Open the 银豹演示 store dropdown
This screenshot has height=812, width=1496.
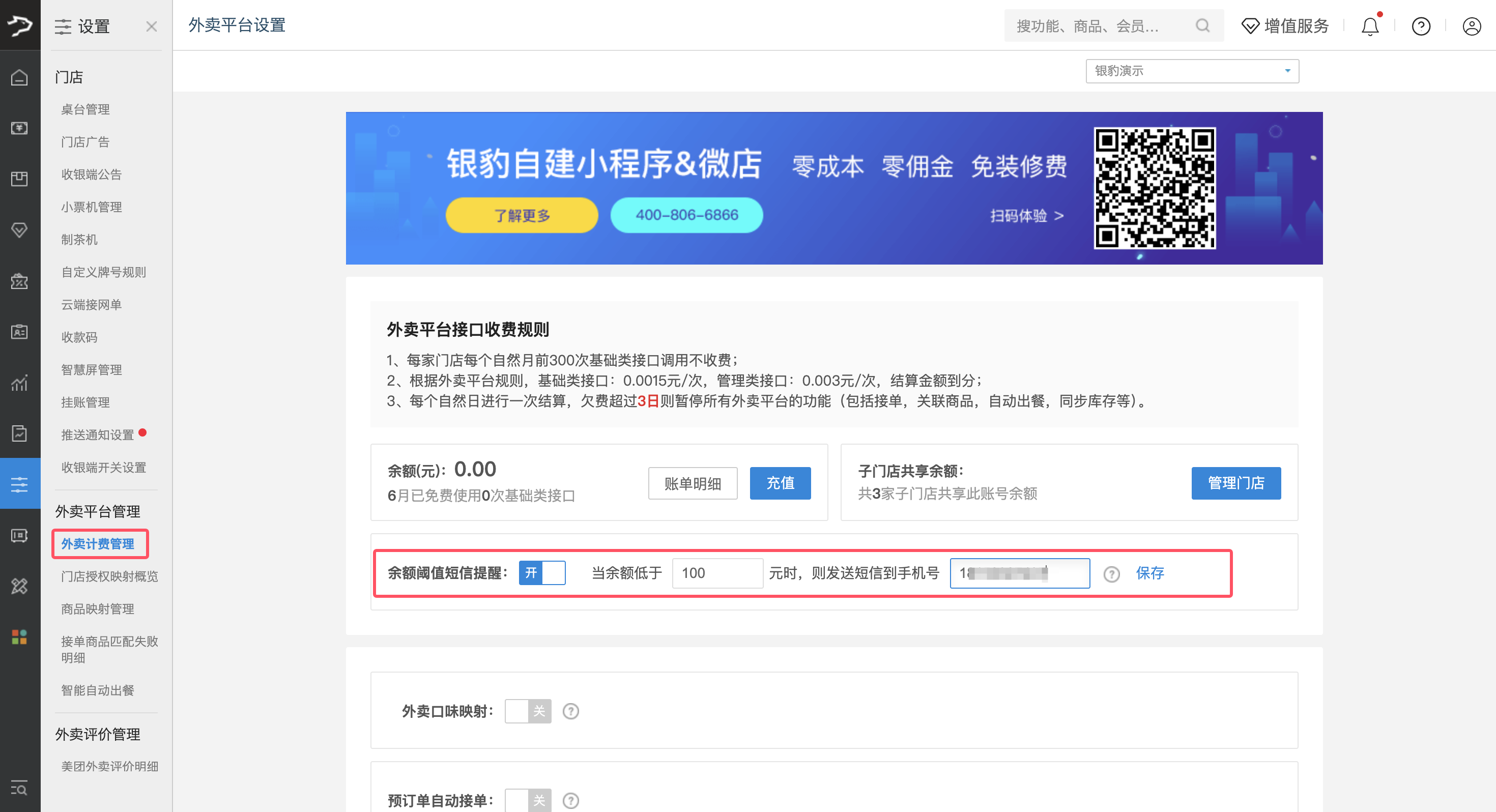[1192, 70]
